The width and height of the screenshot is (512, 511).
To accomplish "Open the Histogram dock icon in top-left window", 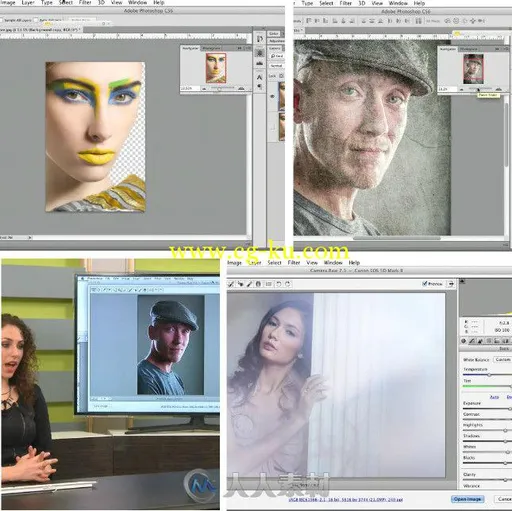I will pyautogui.click(x=260, y=63).
